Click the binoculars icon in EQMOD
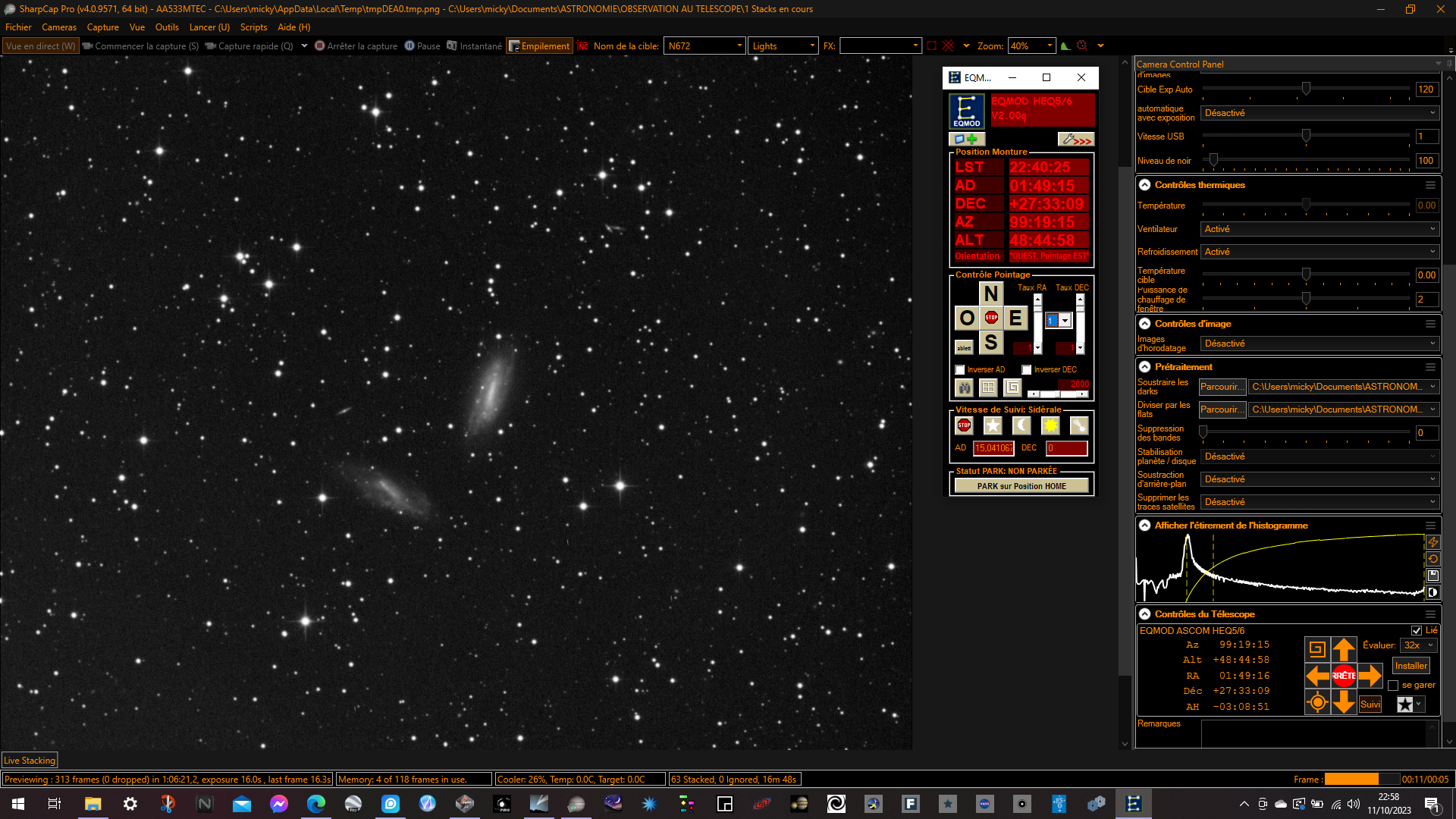1456x819 pixels. (x=964, y=388)
